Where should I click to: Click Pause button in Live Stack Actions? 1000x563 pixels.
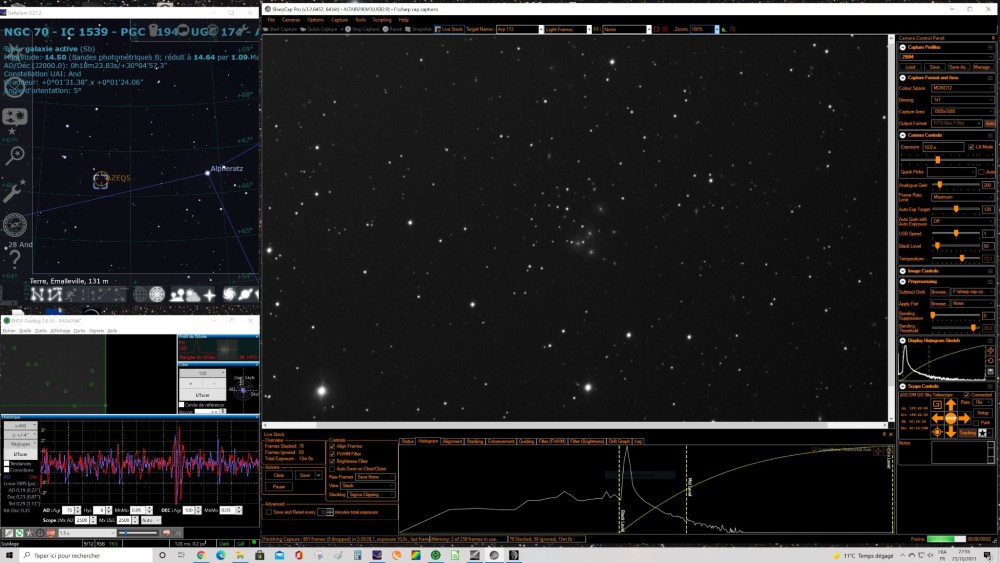click(x=279, y=486)
